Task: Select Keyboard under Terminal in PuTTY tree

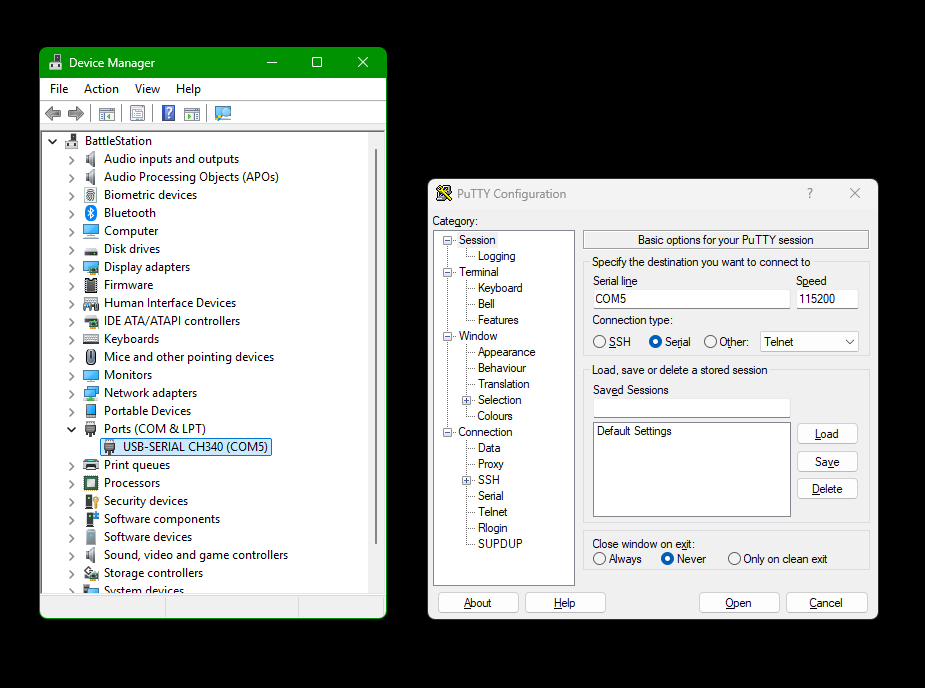Action: pos(500,288)
